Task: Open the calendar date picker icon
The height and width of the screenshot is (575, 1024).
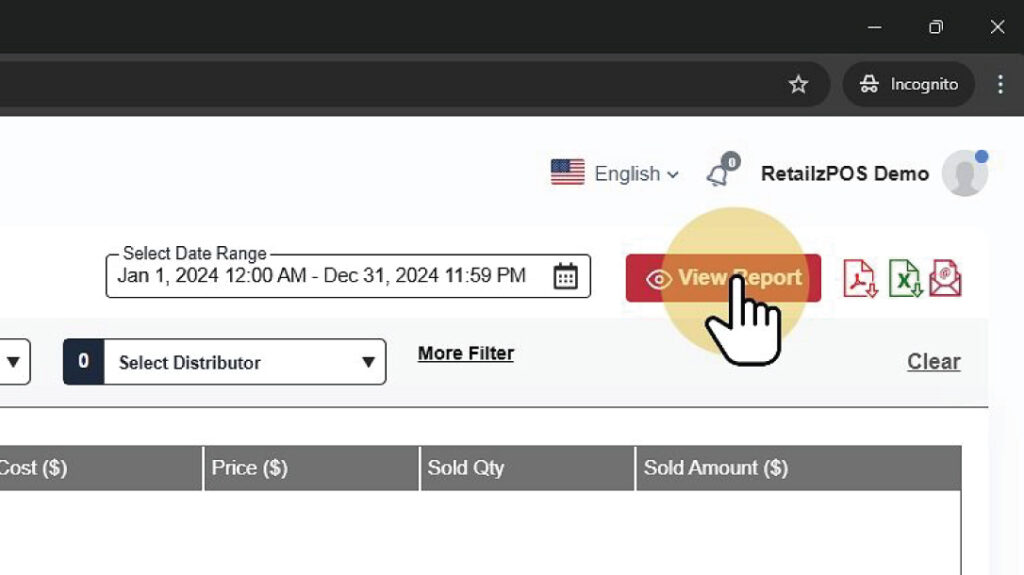Action: (565, 276)
